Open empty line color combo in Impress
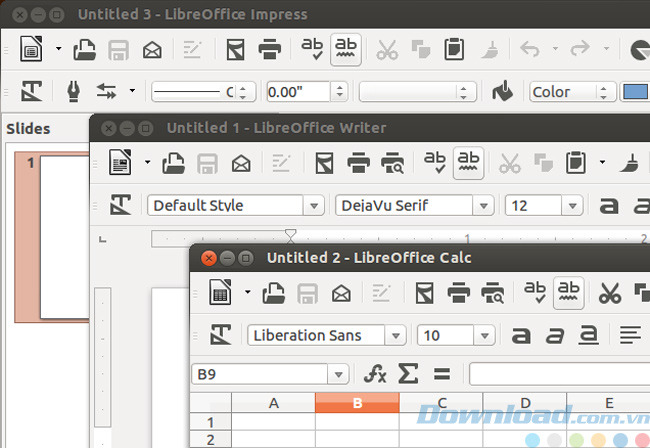 [417, 92]
